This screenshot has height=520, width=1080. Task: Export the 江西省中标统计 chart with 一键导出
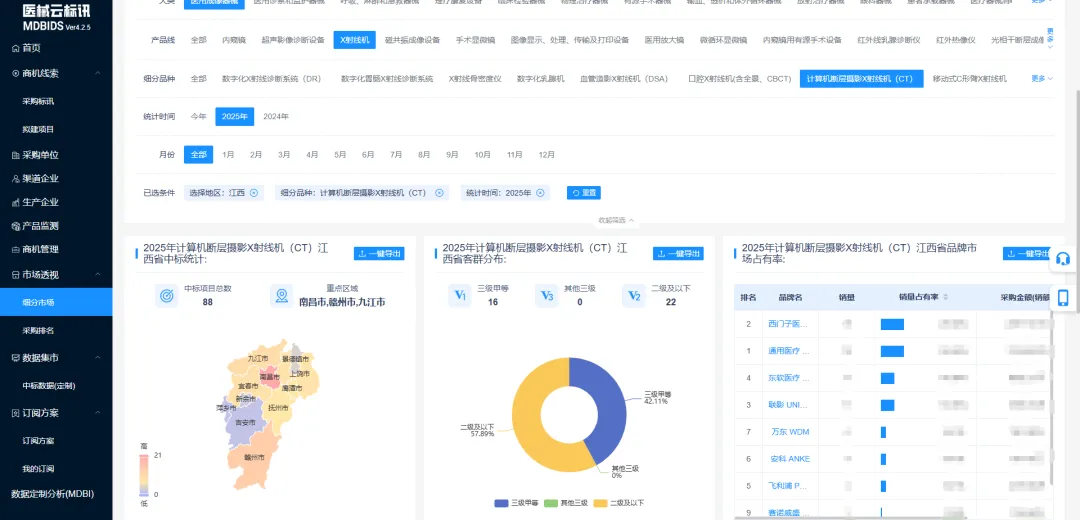[379, 253]
